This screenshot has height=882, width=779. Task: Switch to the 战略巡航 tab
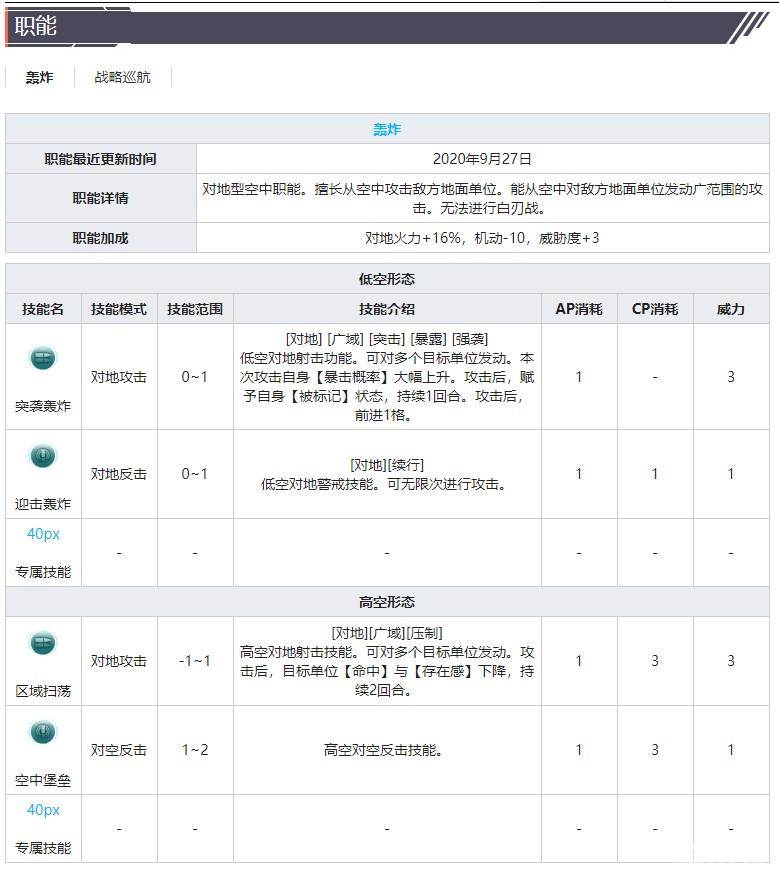(x=122, y=77)
